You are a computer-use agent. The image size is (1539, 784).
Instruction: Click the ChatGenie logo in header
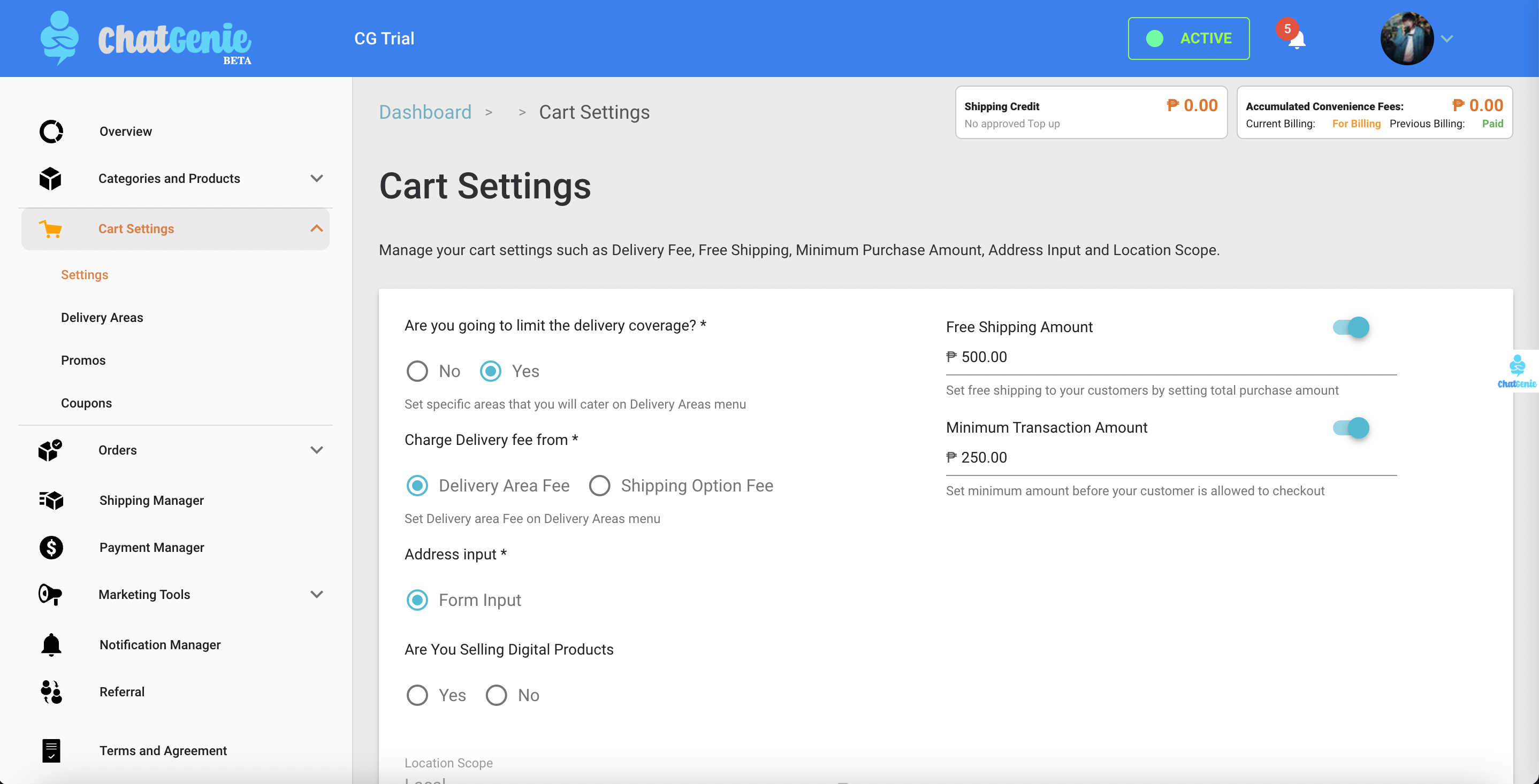[146, 38]
